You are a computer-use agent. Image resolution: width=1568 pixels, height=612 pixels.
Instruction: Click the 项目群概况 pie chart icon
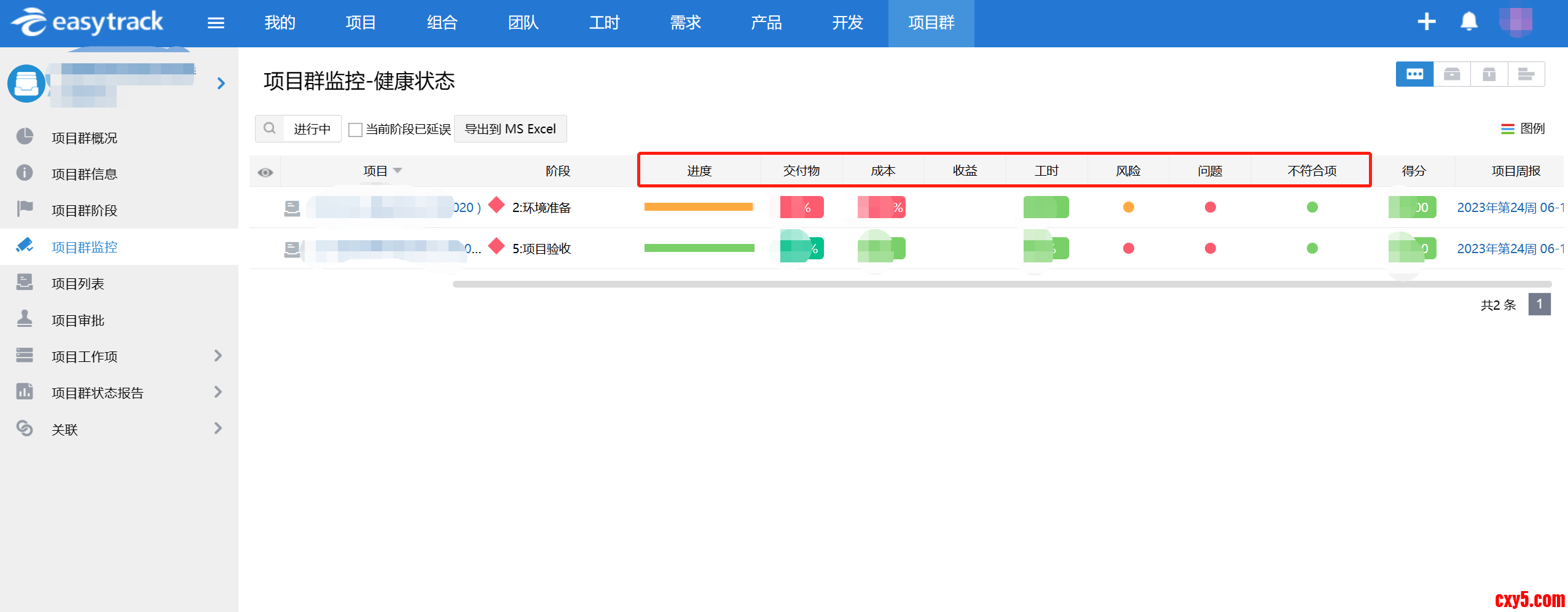25,137
